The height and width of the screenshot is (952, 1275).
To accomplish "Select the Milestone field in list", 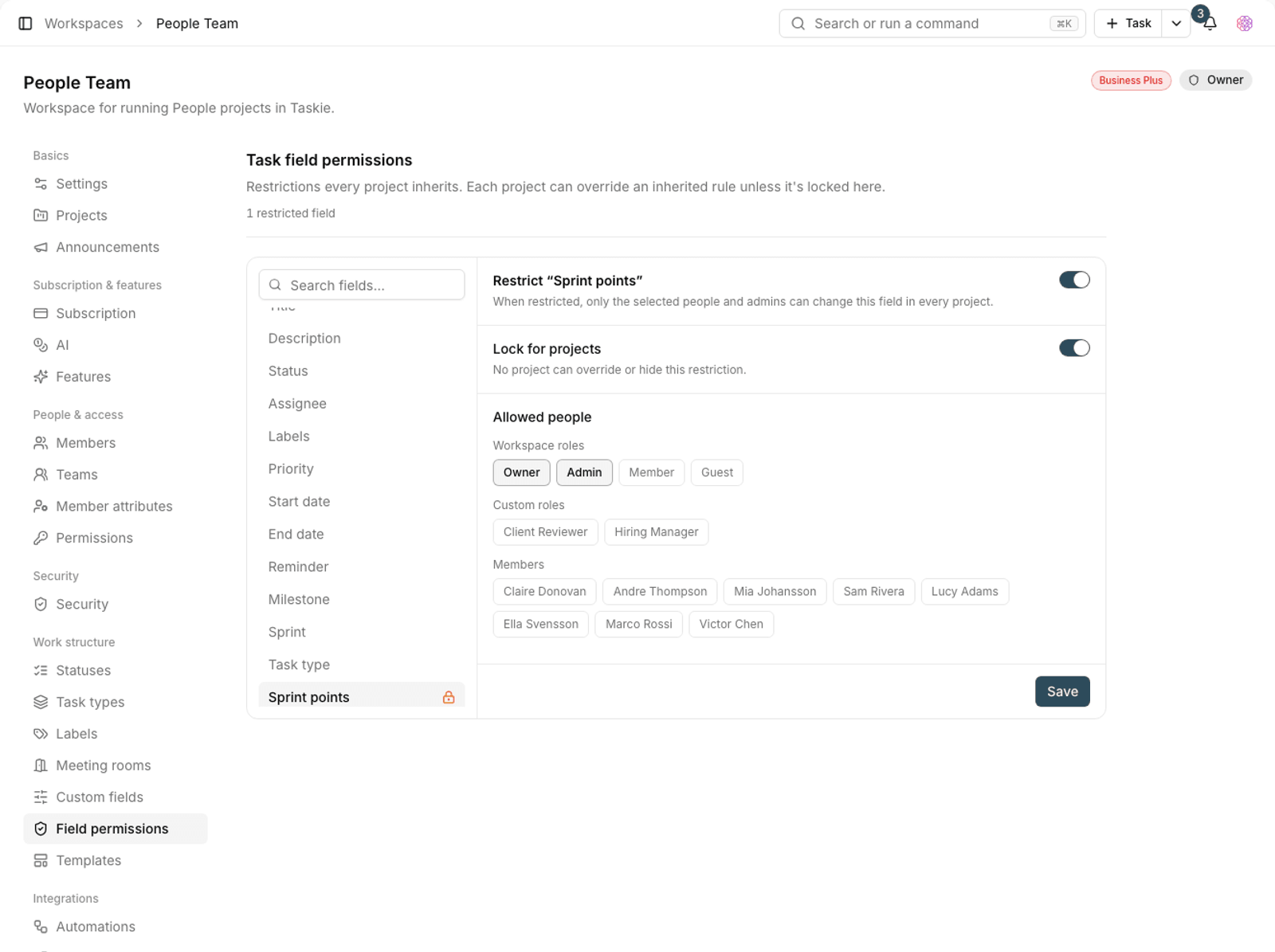I will tap(362, 600).
